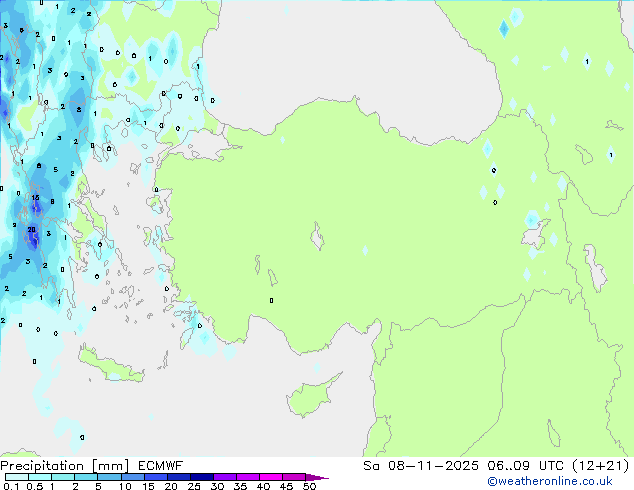This screenshot has height=490, width=634.
Task: Click the legend label "0.1"
Action: click(11, 486)
